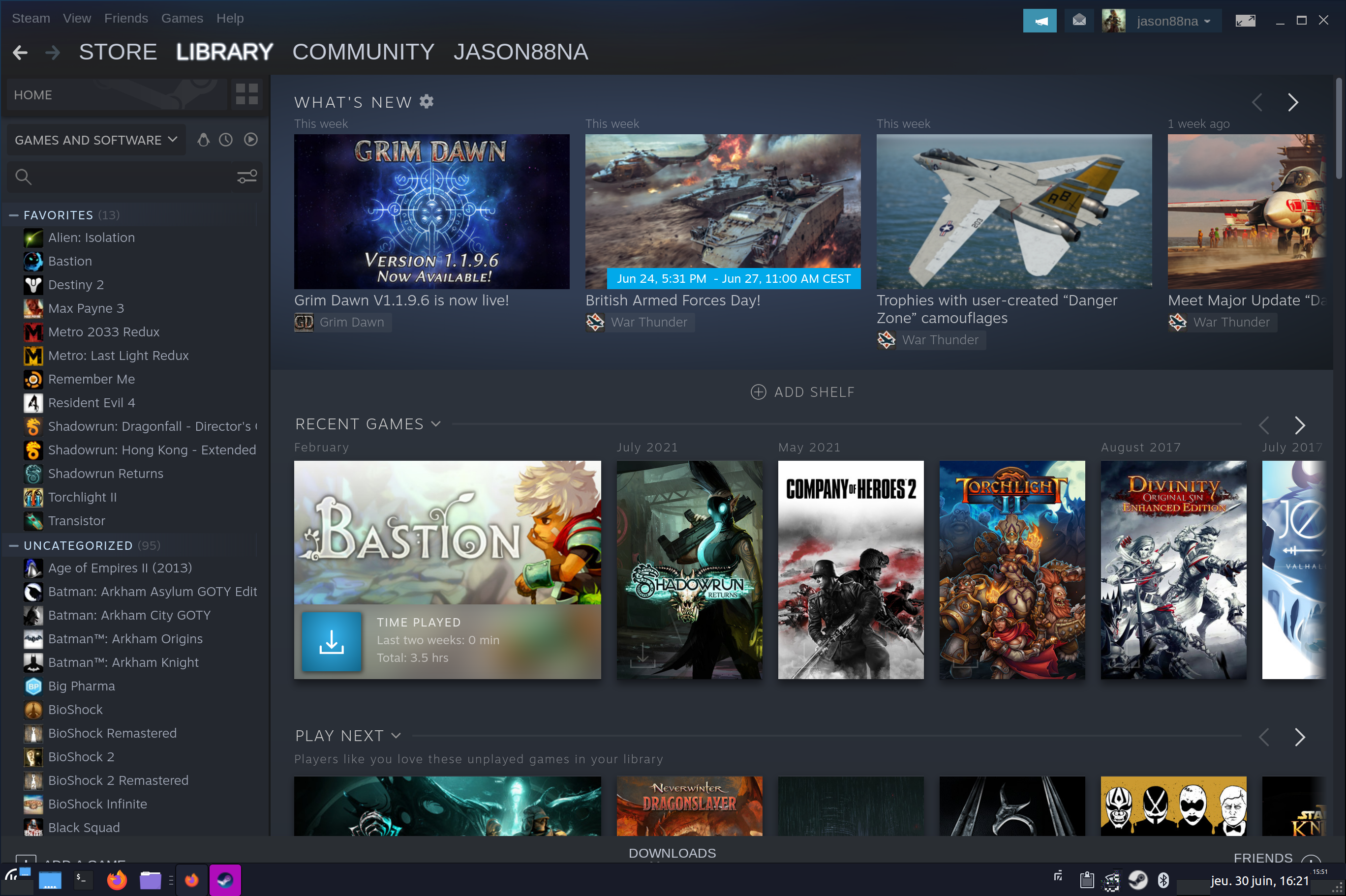
Task: Toggle sort by recent activity clock
Action: tap(226, 140)
